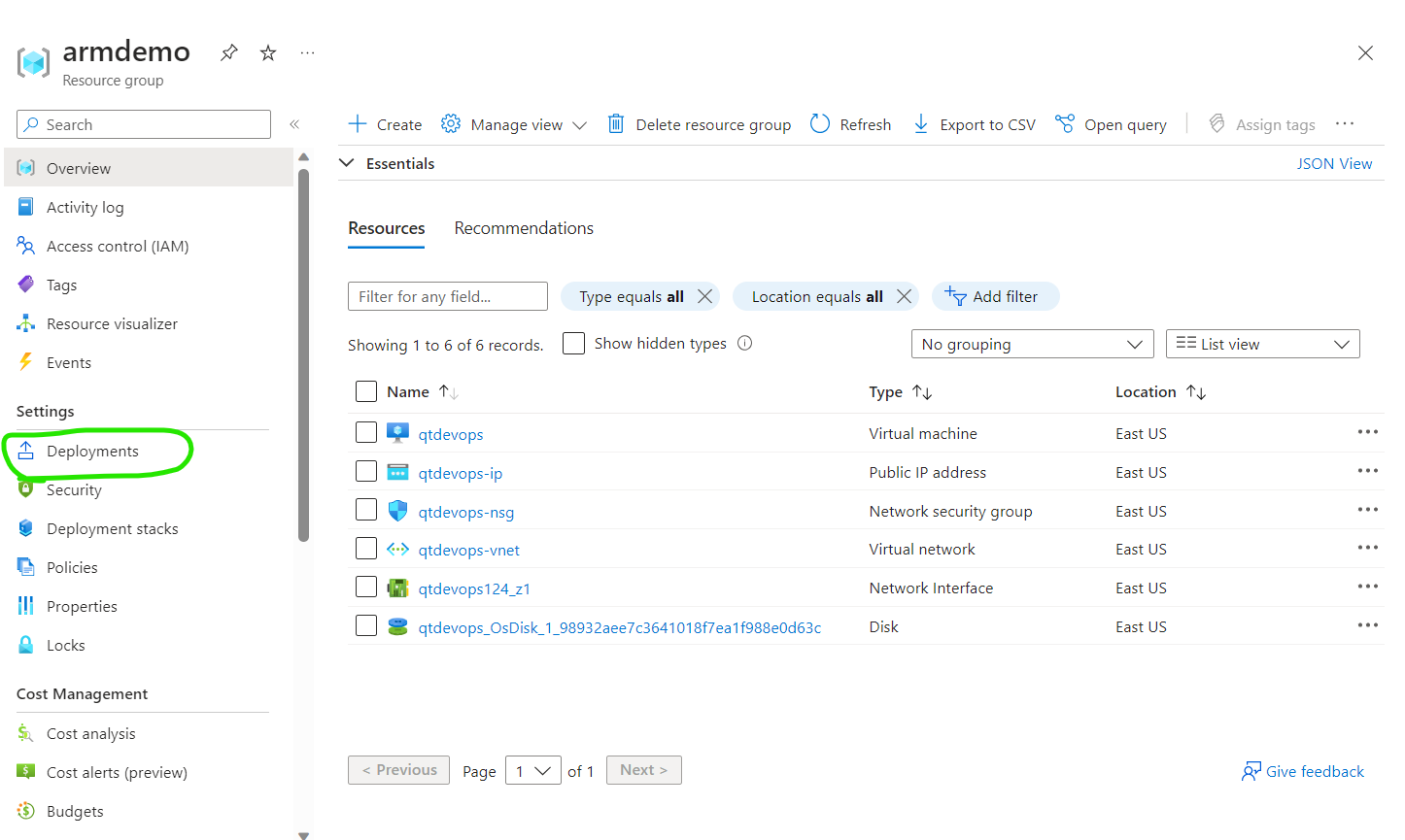Click the Create button

[x=385, y=124]
